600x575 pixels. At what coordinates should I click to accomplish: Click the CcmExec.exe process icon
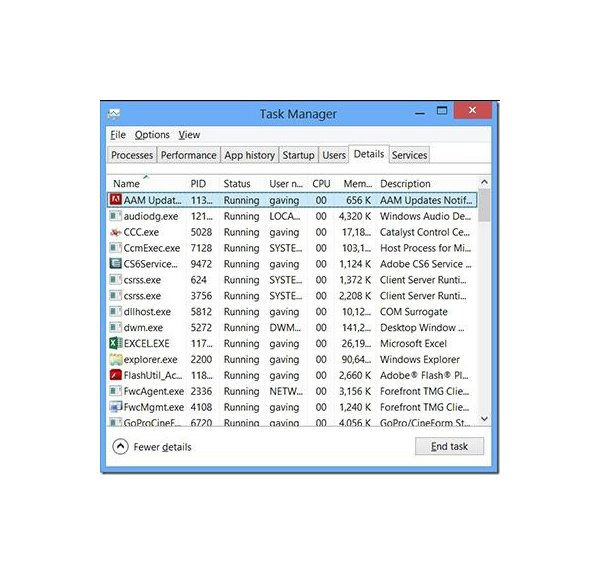(116, 248)
